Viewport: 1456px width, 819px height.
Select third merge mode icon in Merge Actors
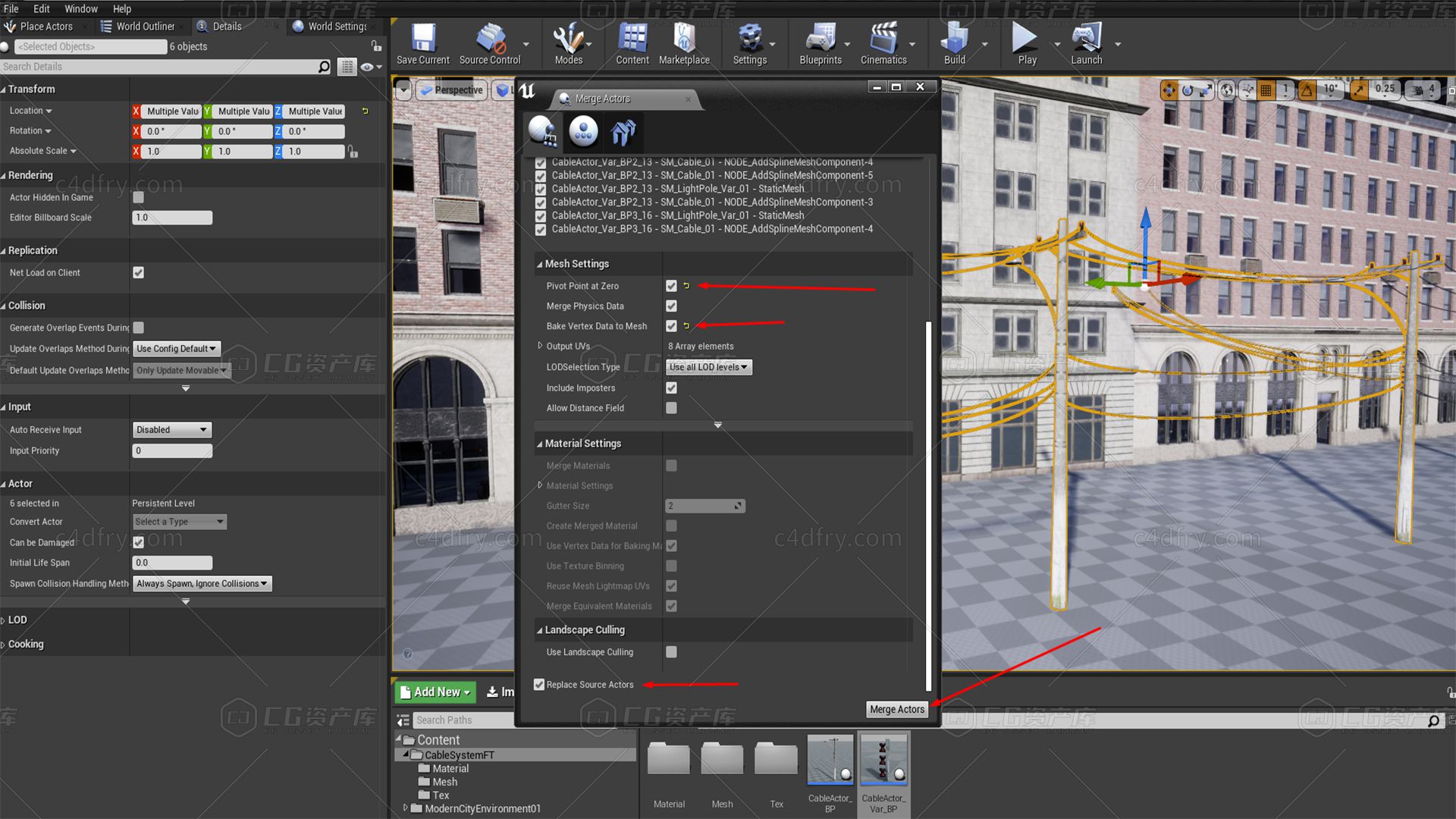click(x=623, y=131)
